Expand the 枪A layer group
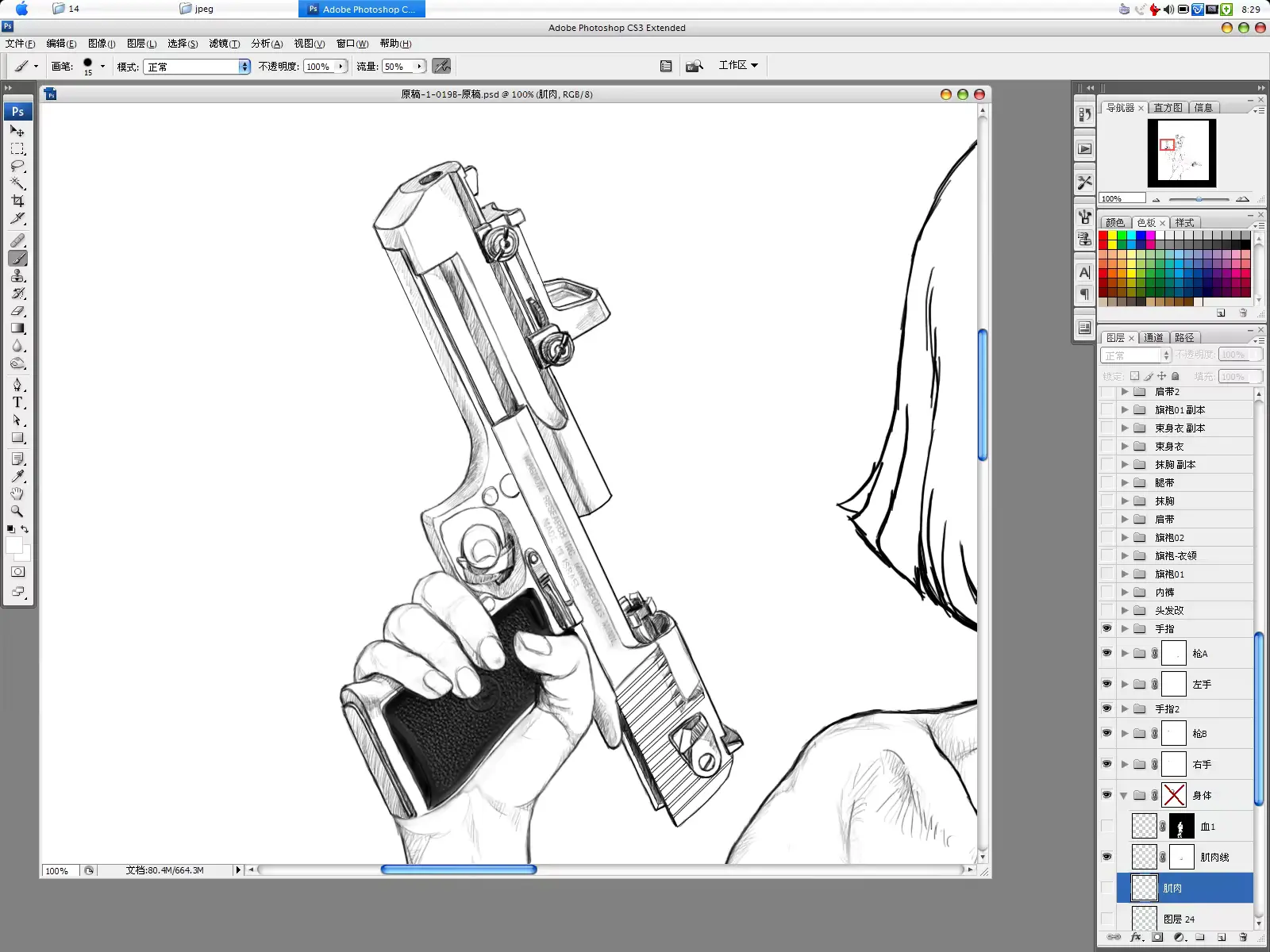This screenshot has width=1270, height=952. 1124,653
